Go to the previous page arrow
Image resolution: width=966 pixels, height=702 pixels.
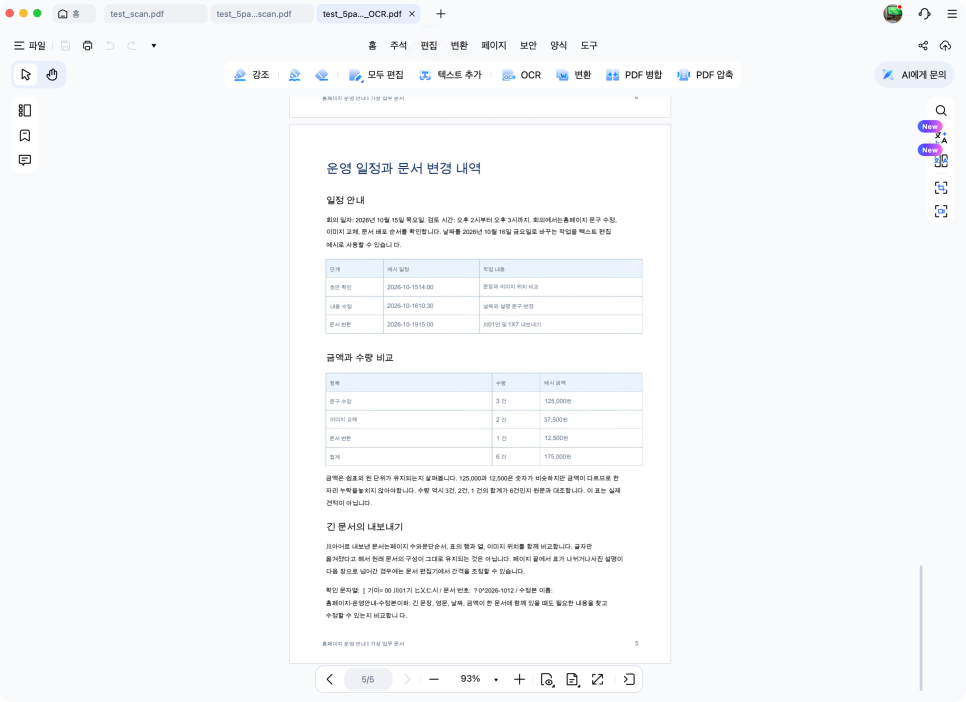(x=330, y=679)
